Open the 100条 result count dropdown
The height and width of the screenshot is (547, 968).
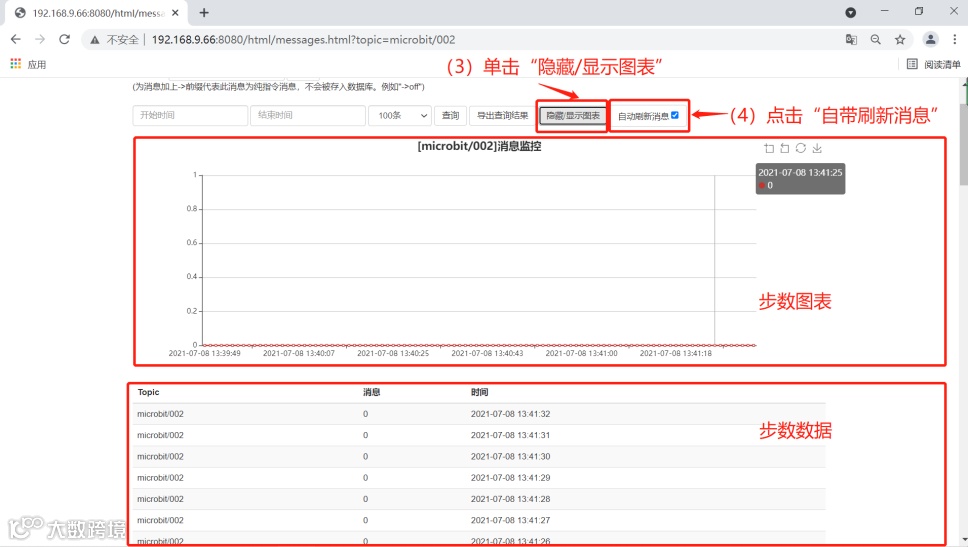tap(400, 115)
